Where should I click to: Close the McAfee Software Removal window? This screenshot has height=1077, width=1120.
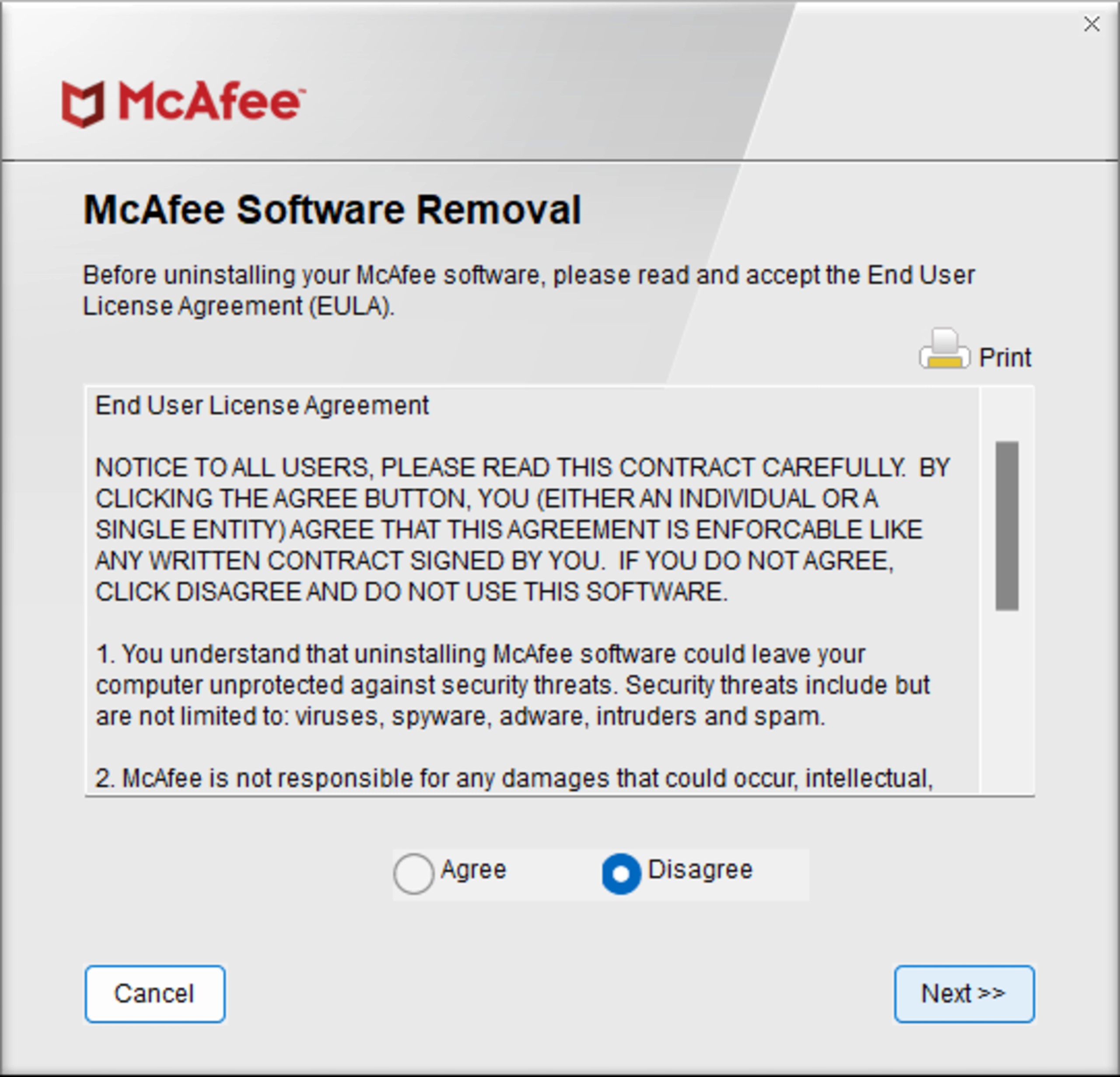click(x=1092, y=24)
